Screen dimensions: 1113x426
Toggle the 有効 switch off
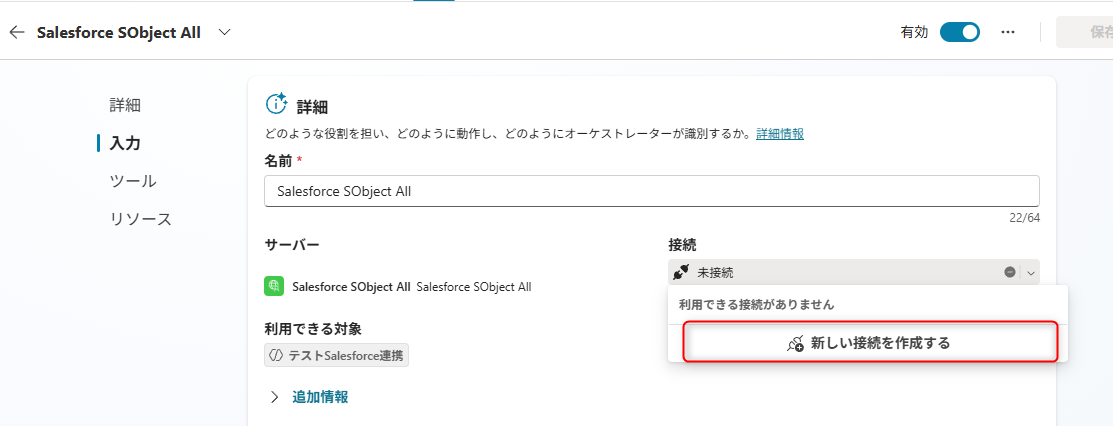pyautogui.click(x=960, y=33)
